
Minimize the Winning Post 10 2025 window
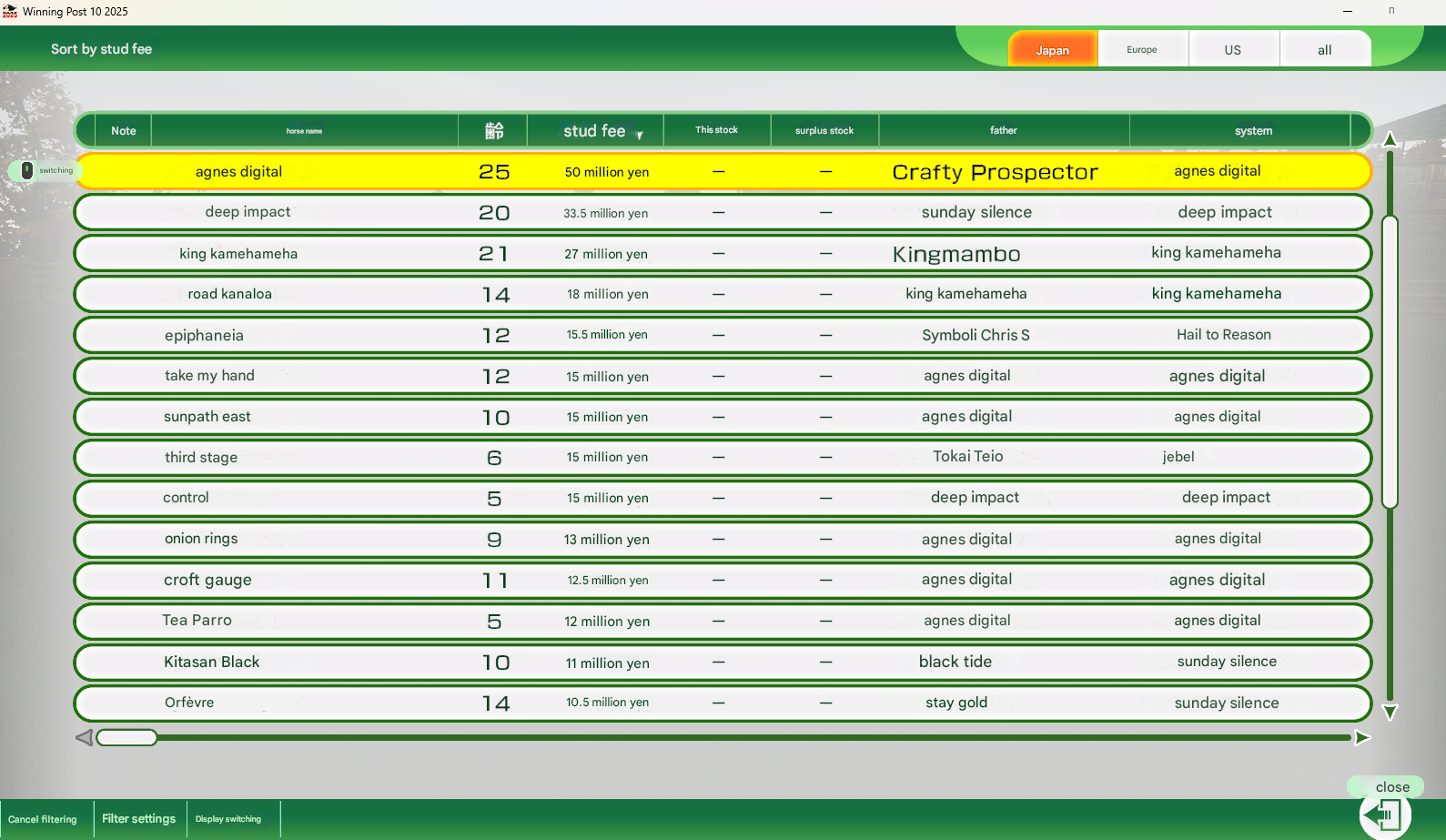click(1348, 11)
